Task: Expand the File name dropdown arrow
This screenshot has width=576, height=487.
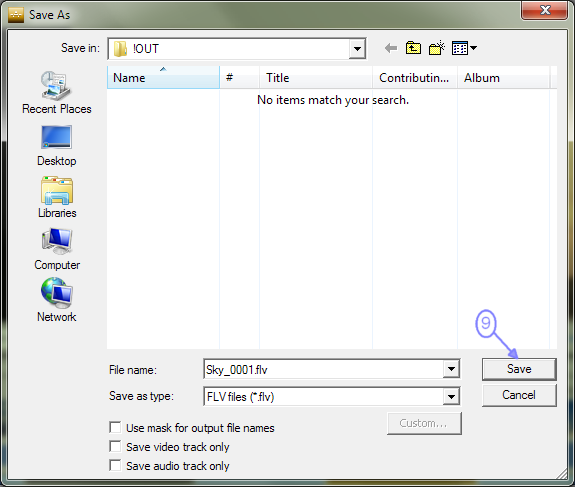Action: coord(451,369)
